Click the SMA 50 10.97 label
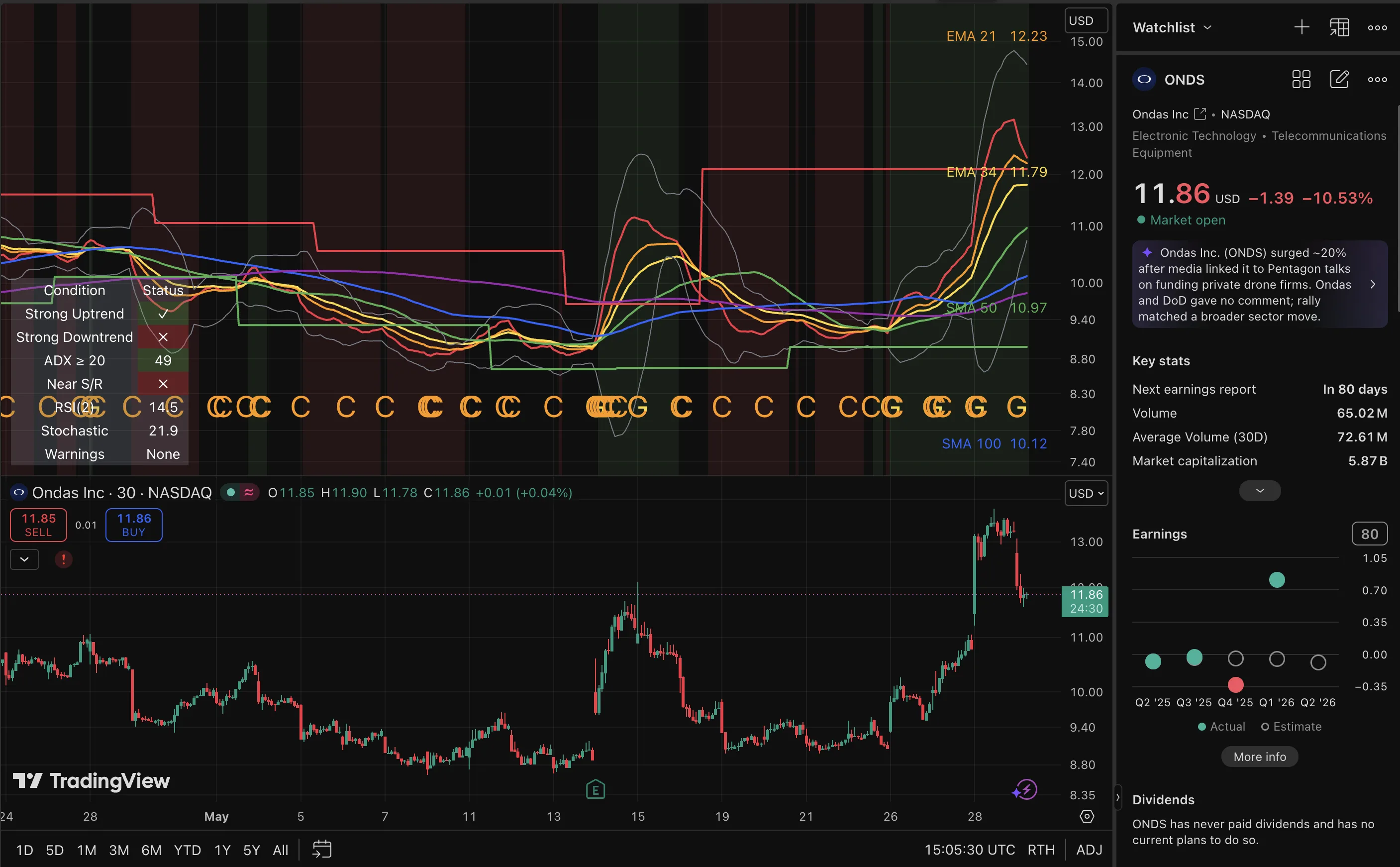1400x867 pixels. 997,308
